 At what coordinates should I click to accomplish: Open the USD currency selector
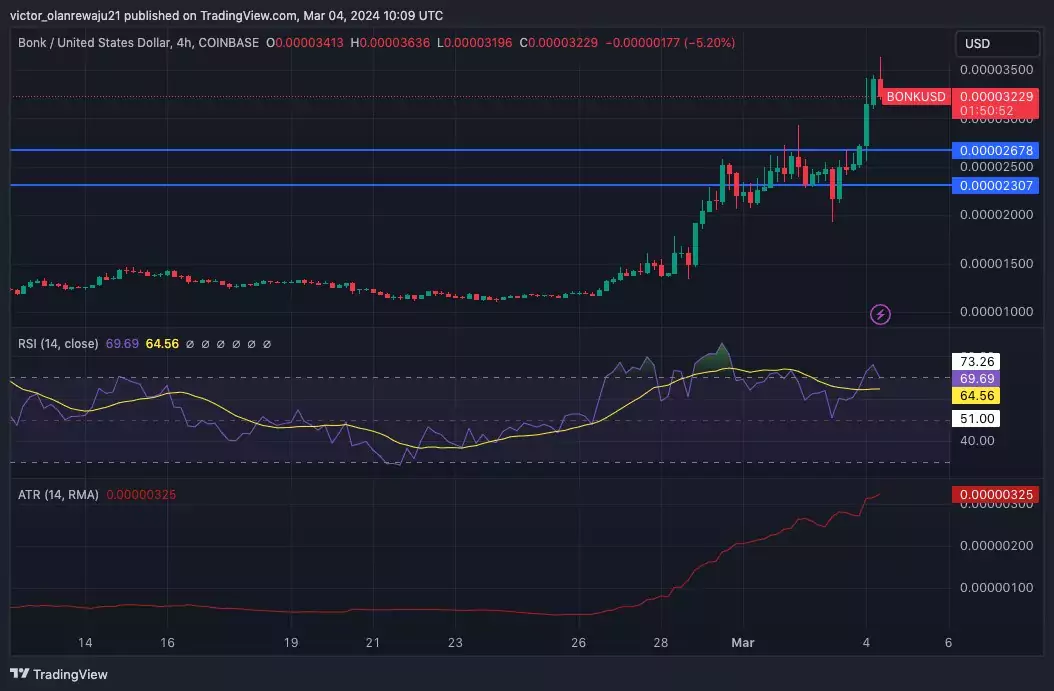click(x=997, y=44)
